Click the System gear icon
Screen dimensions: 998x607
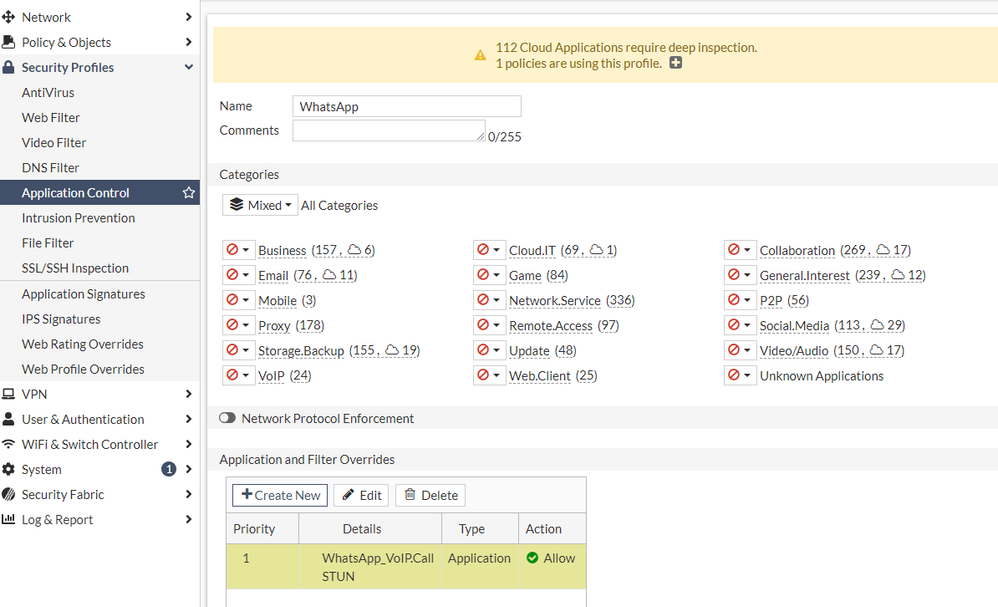point(9,470)
